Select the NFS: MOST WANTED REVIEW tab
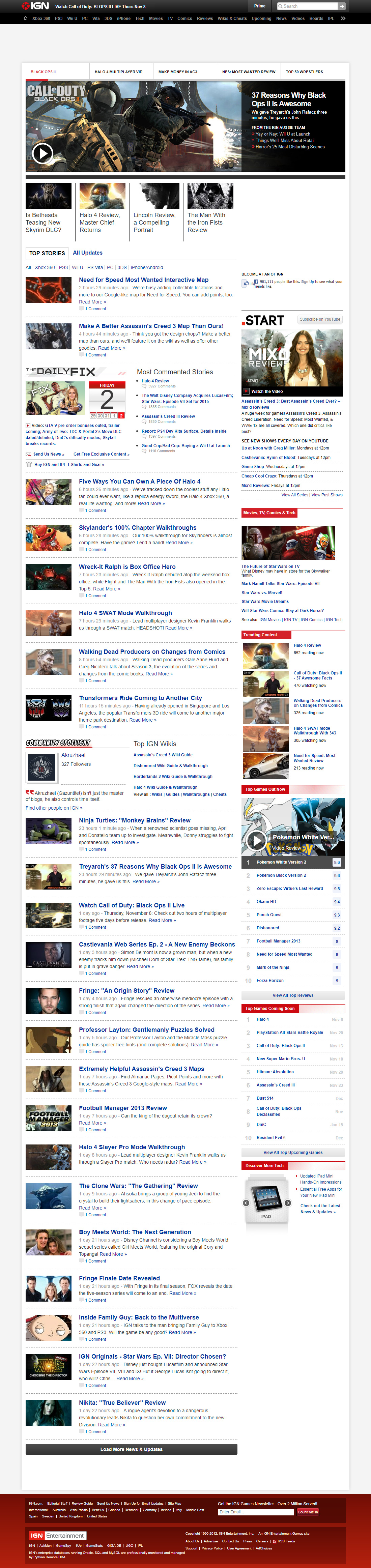371x1568 pixels. [x=249, y=72]
